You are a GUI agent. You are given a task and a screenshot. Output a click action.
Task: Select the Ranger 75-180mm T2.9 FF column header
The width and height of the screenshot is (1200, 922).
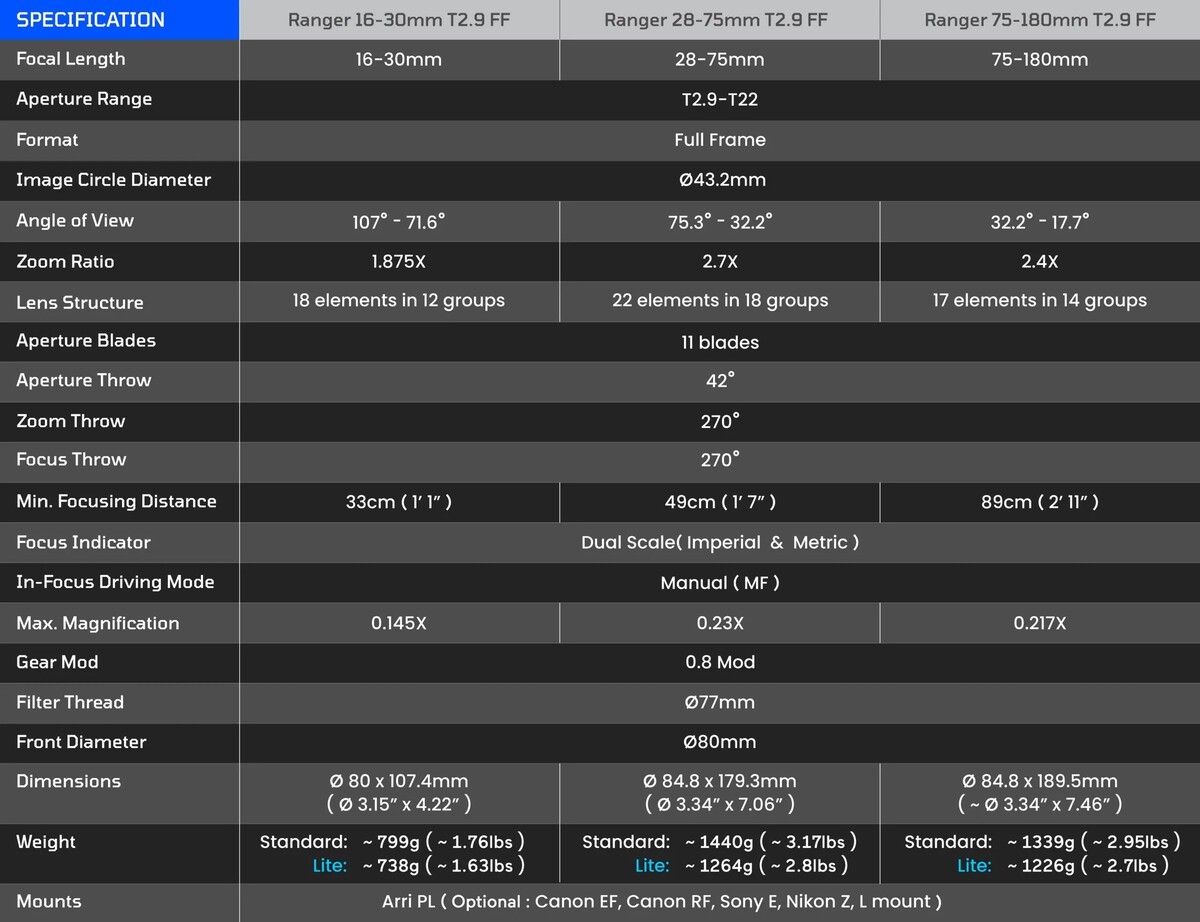pyautogui.click(x=1040, y=20)
